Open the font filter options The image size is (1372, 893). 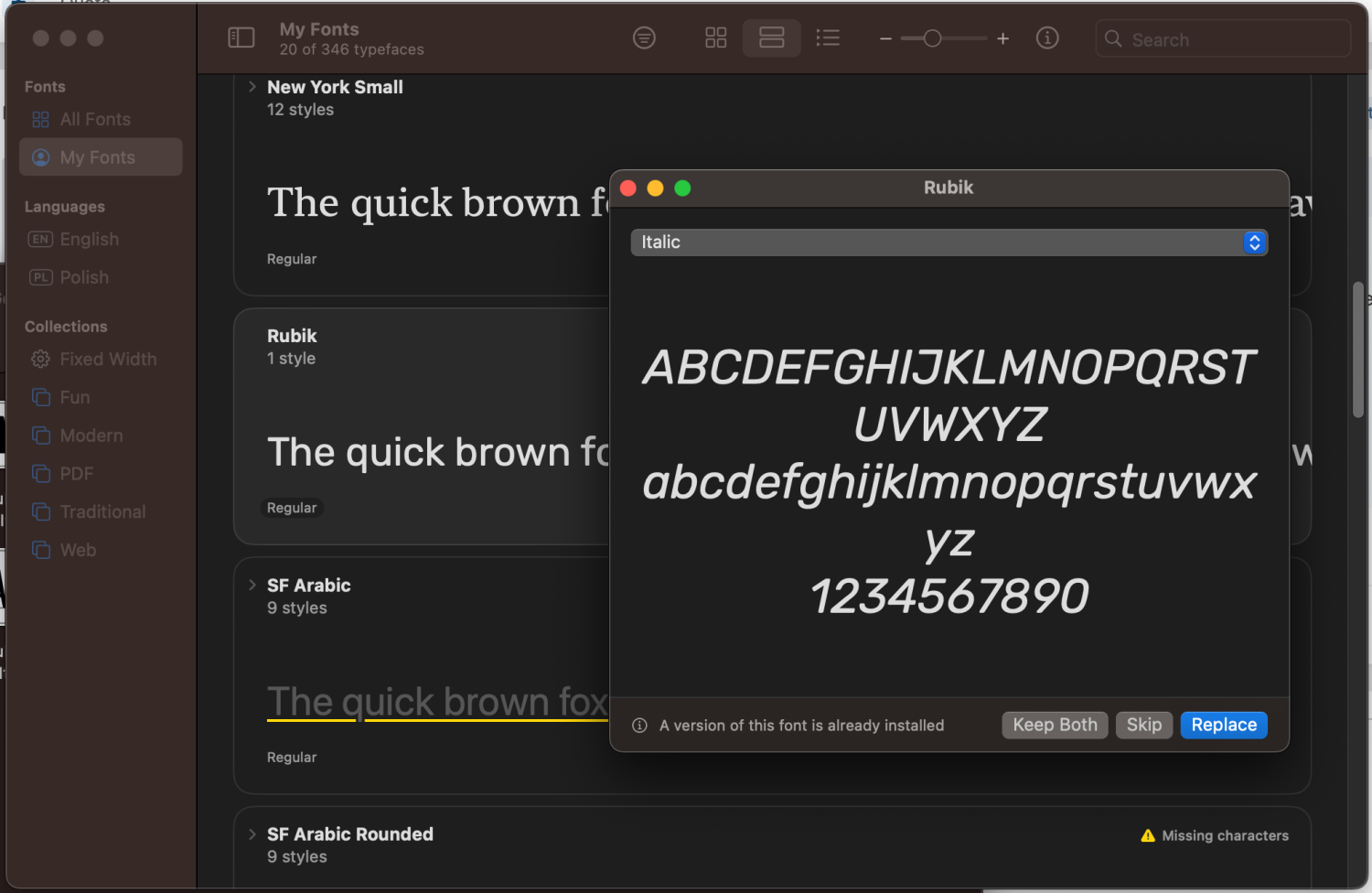[x=644, y=38]
